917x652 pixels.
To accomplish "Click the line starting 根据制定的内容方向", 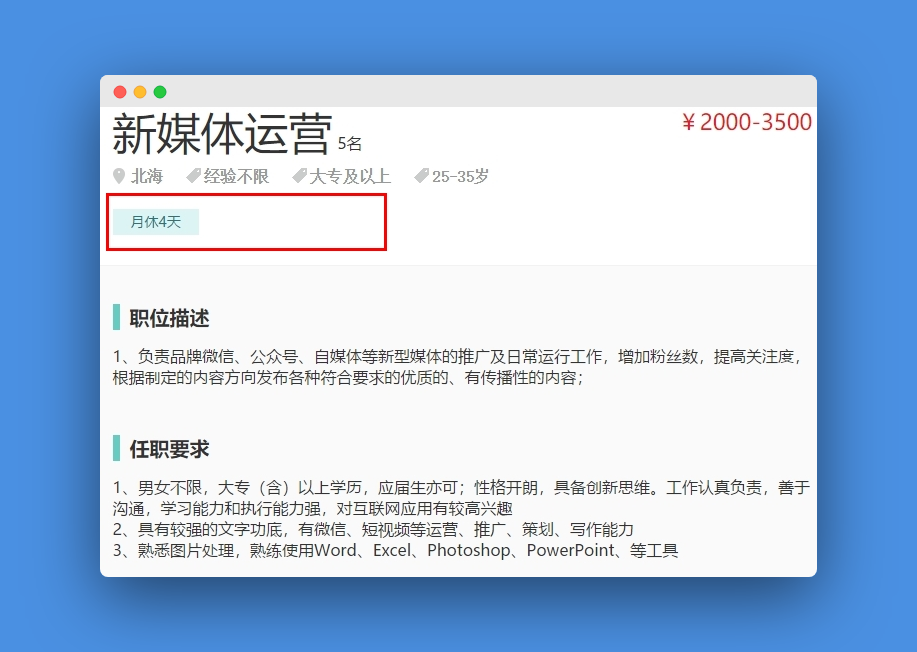I will pyautogui.click(x=348, y=378).
